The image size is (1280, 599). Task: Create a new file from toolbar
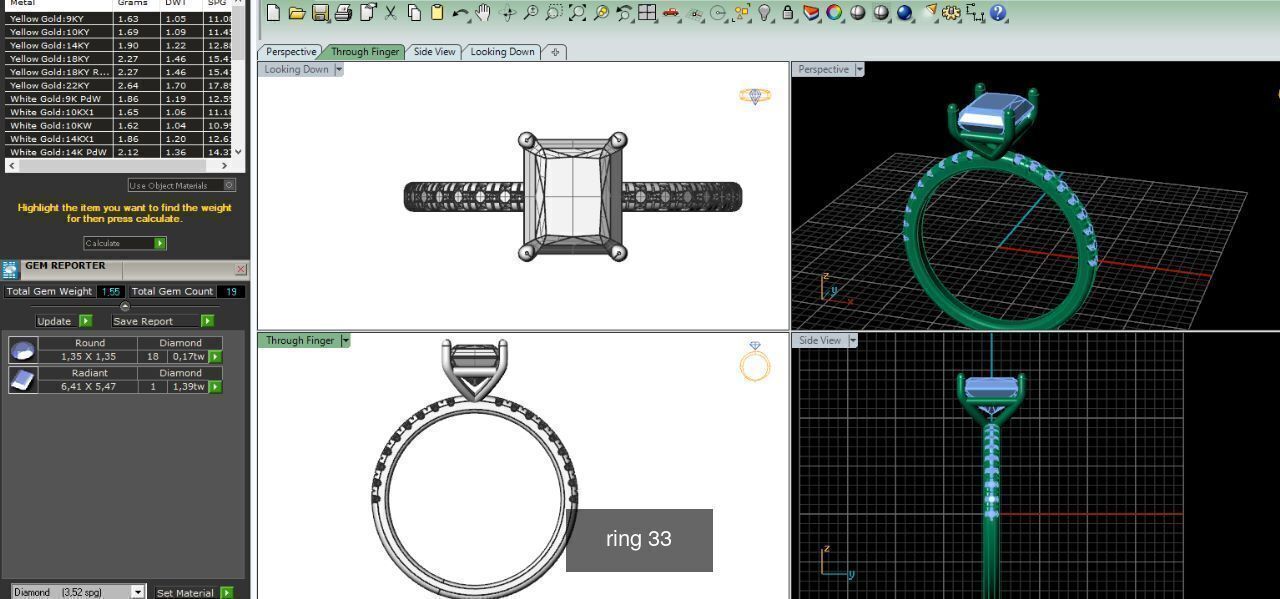273,13
